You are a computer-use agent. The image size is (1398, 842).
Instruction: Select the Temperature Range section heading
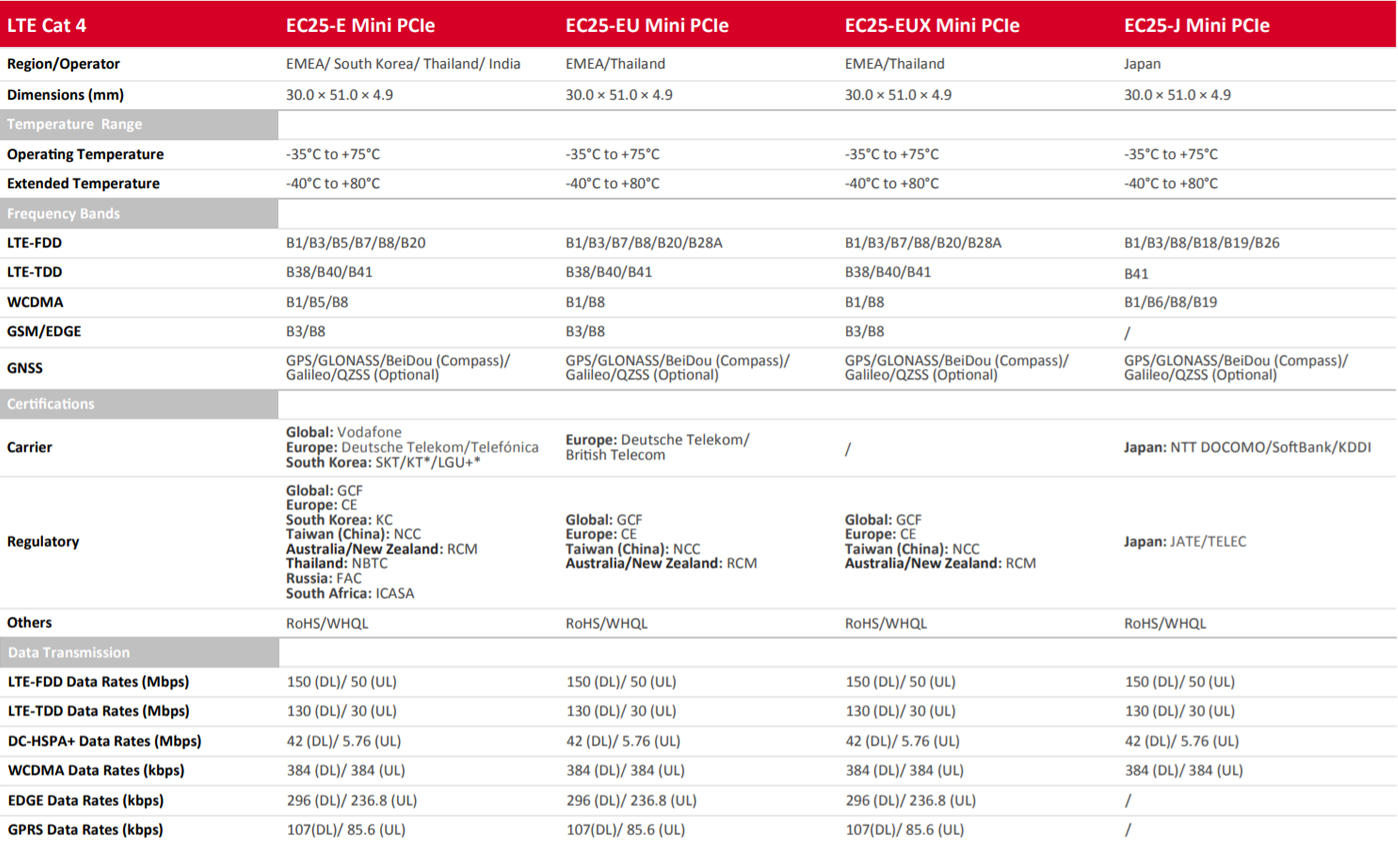pyautogui.click(x=139, y=125)
